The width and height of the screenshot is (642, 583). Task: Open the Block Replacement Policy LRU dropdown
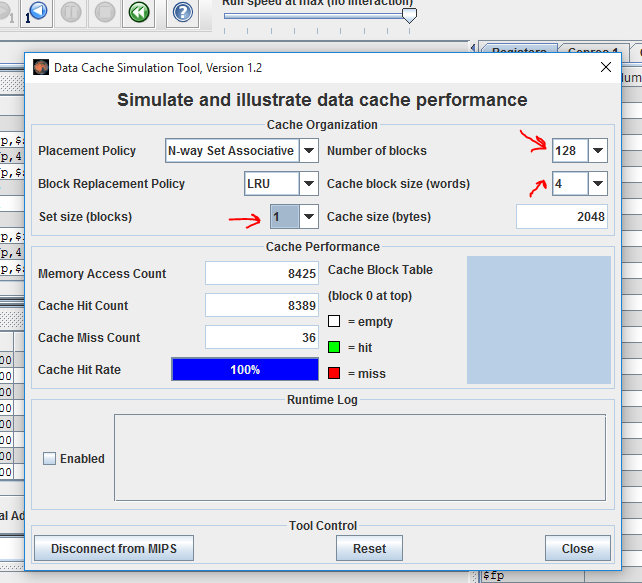[281, 184]
